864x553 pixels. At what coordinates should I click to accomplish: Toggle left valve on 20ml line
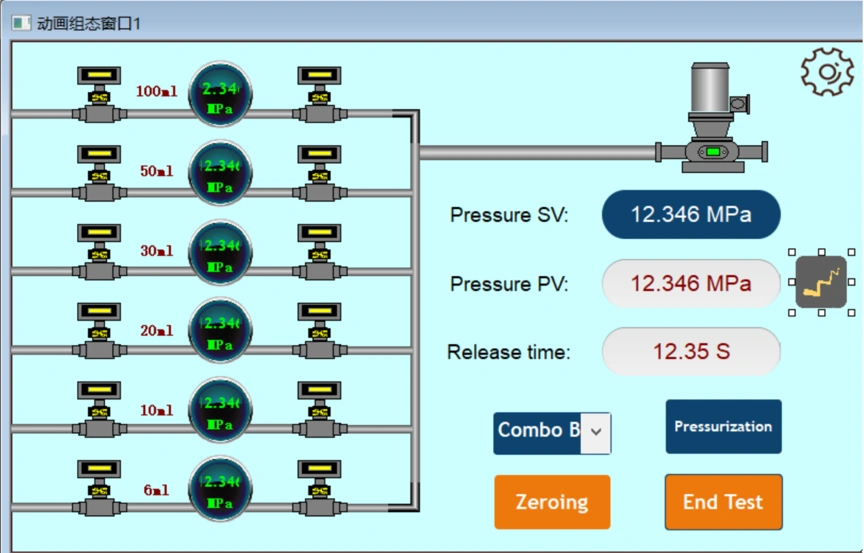click(99, 331)
